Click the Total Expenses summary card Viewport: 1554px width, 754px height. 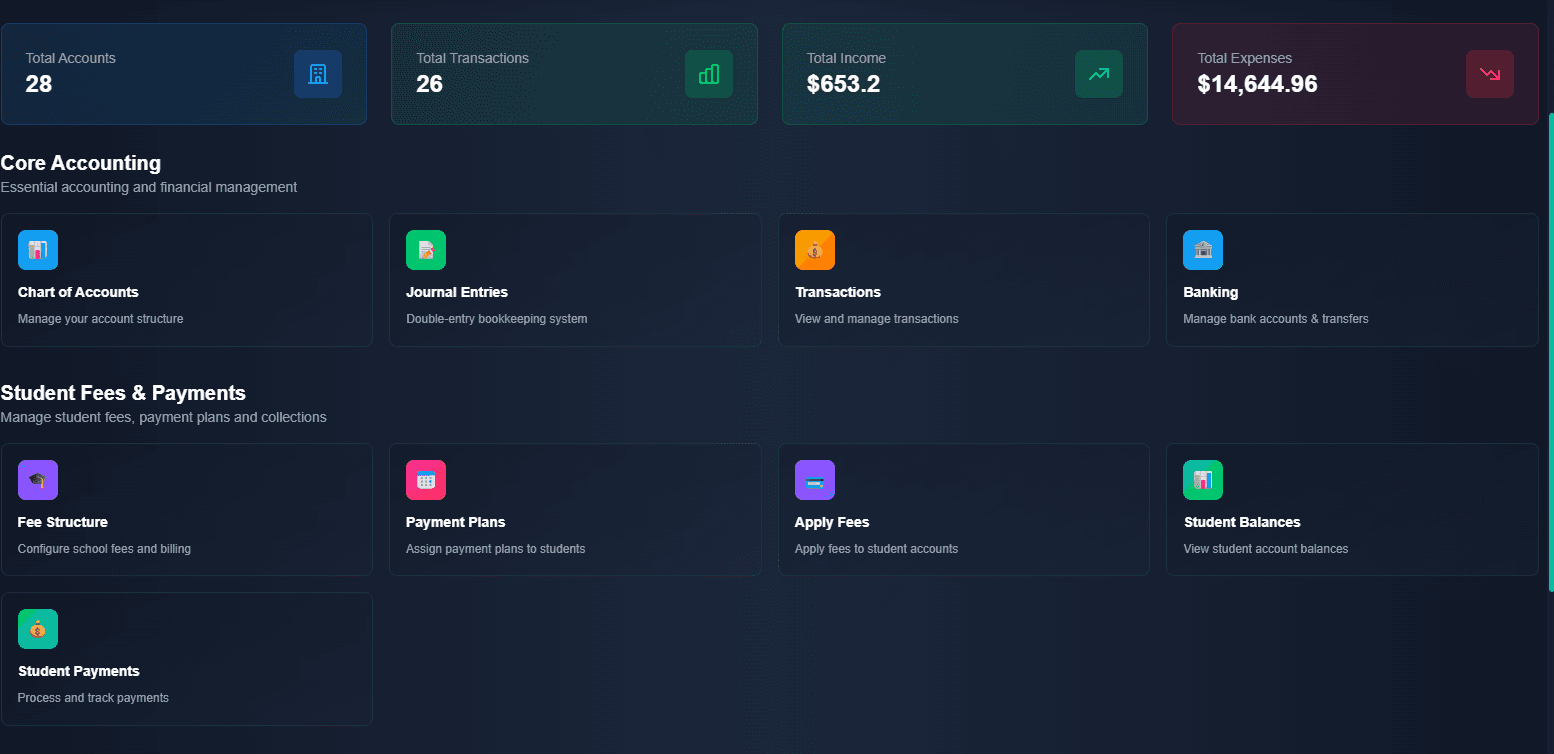point(1354,74)
